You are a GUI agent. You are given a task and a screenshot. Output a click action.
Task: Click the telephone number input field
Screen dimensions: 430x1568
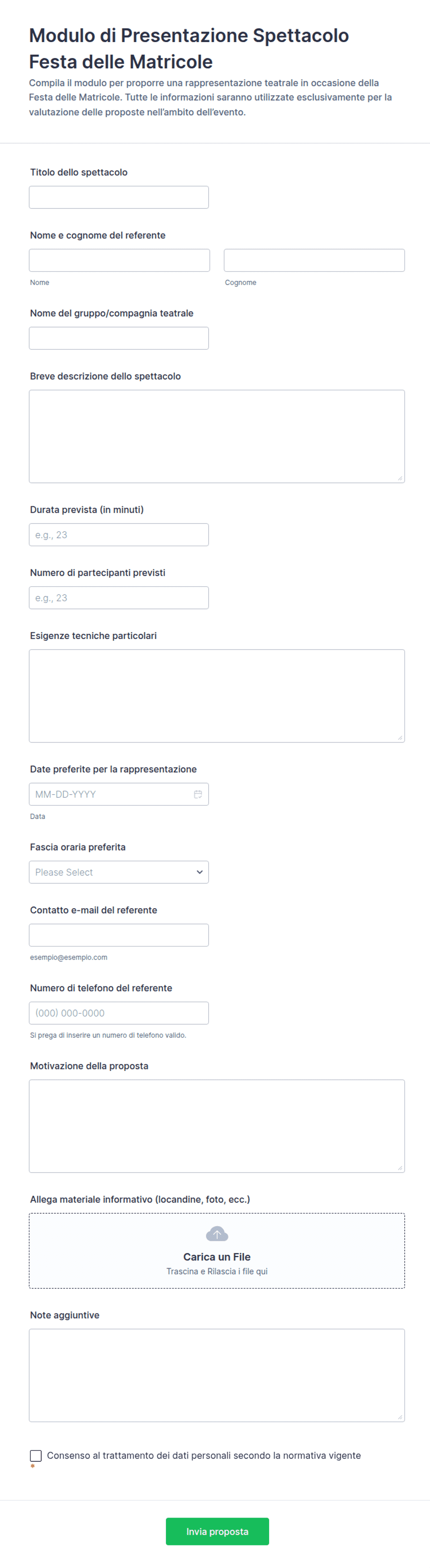click(119, 1013)
